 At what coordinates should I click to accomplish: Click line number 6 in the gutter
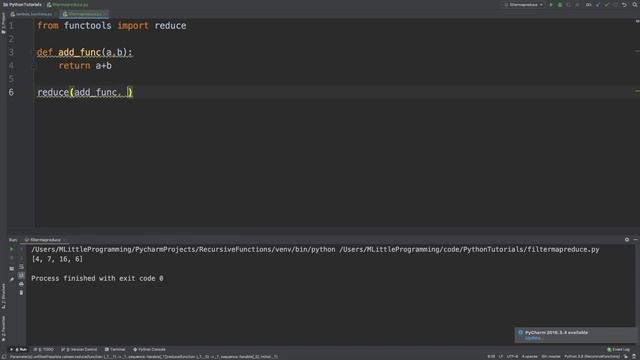11,92
